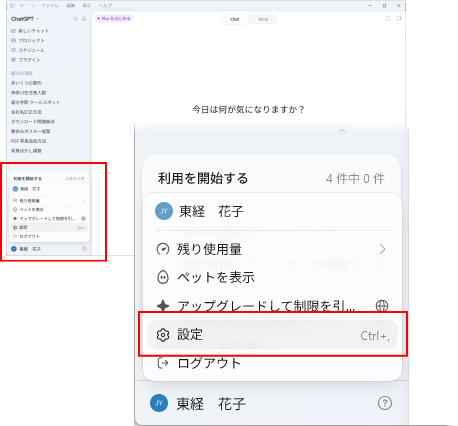Click the globe icon beside the upgrade entry
The width and height of the screenshot is (458, 426).
382,305
